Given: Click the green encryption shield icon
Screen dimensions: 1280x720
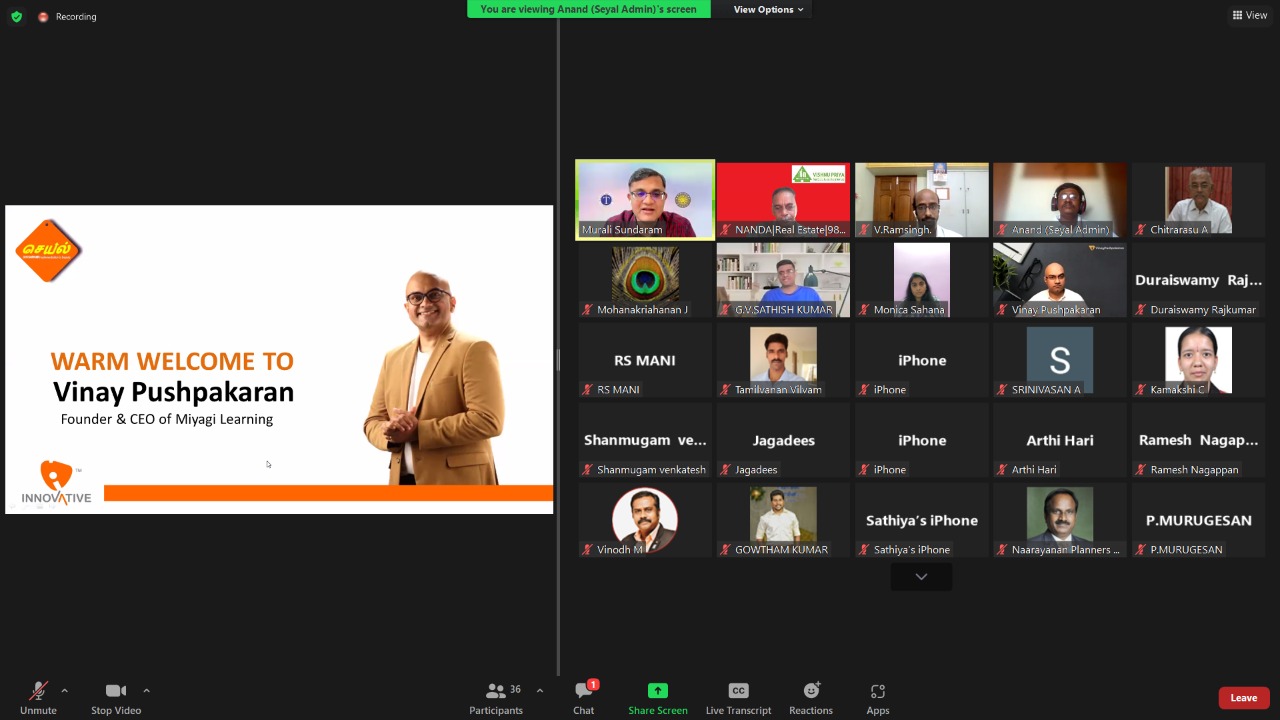Looking at the screenshot, I should 16,16.
